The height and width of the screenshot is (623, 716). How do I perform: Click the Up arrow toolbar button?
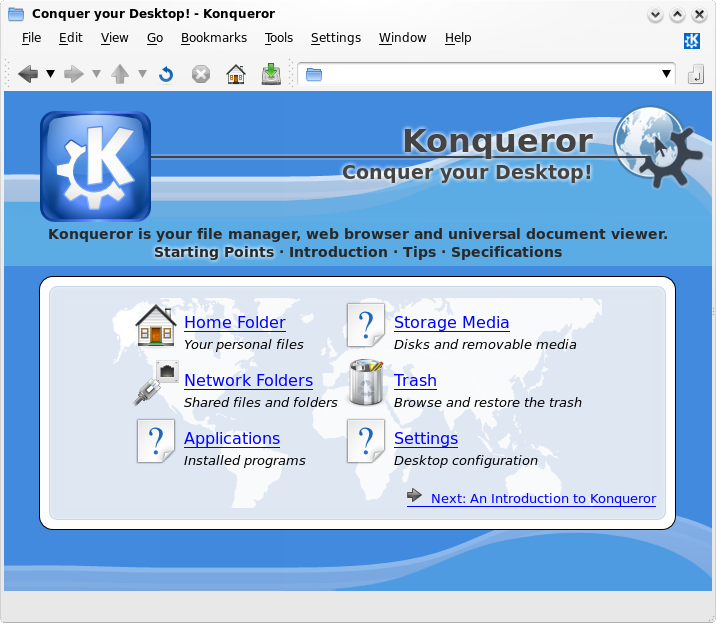[120, 74]
